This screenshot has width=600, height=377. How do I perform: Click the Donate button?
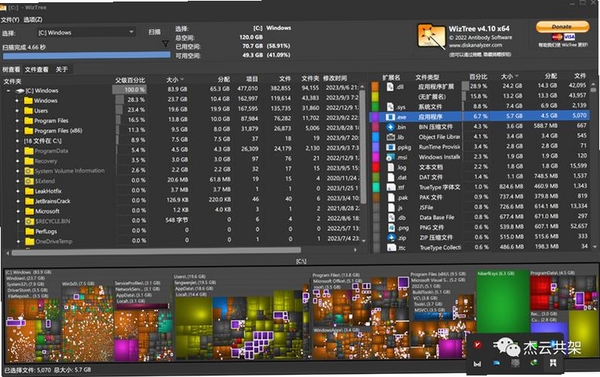[x=562, y=26]
